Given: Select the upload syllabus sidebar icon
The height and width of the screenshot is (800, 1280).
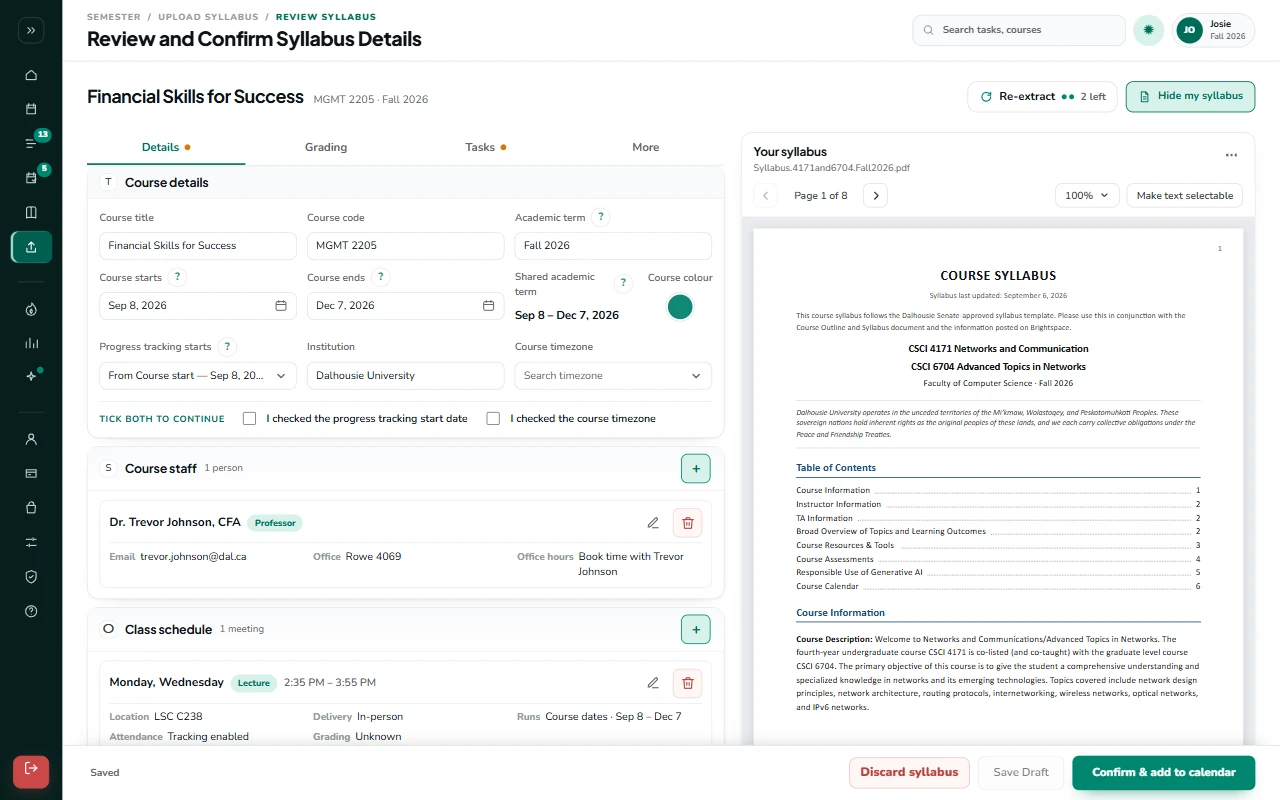Looking at the screenshot, I should [x=31, y=247].
